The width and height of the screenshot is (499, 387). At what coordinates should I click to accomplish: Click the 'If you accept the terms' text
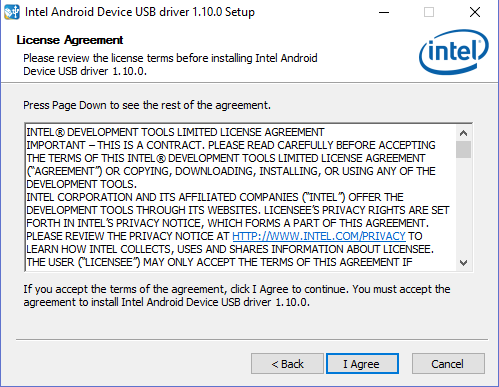click(x=237, y=296)
